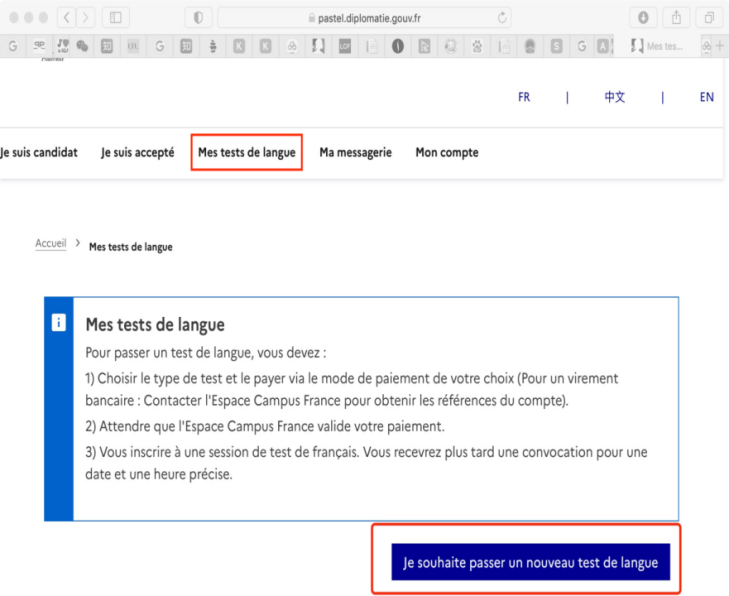Click the text 'Pour passer un test de langue, vous devez :'

pos(205,353)
